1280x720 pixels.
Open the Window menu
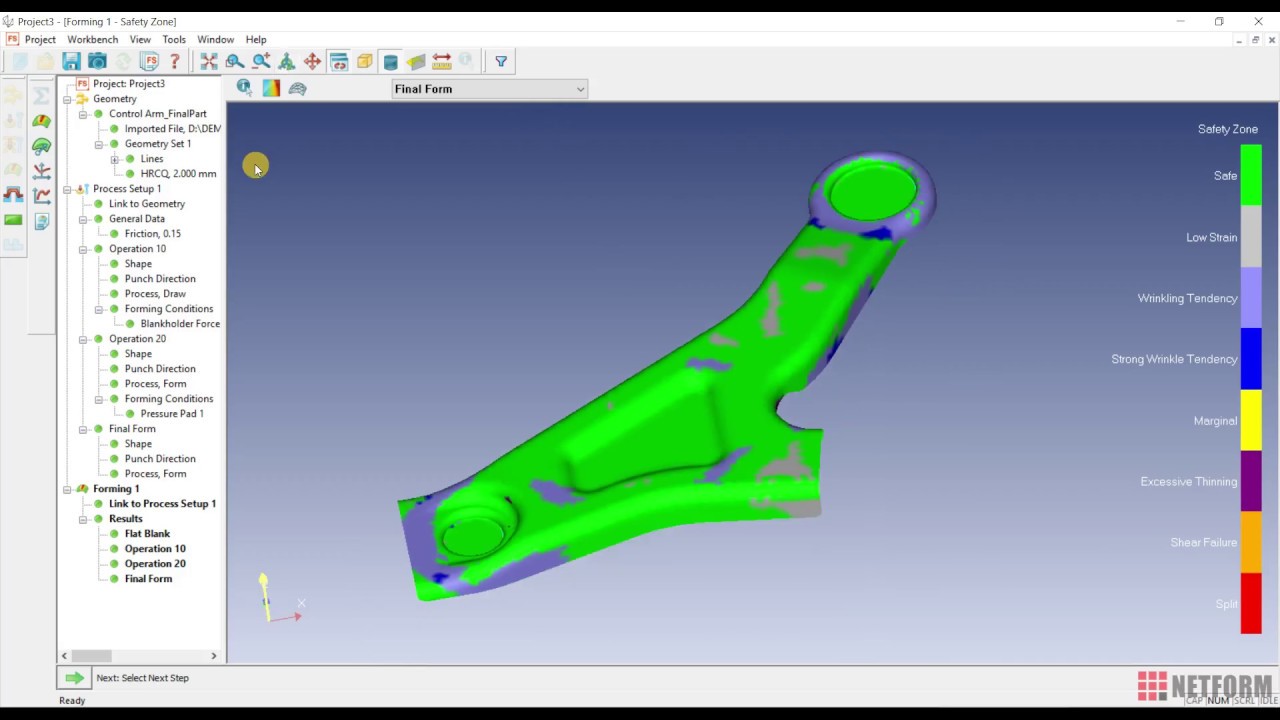point(215,39)
